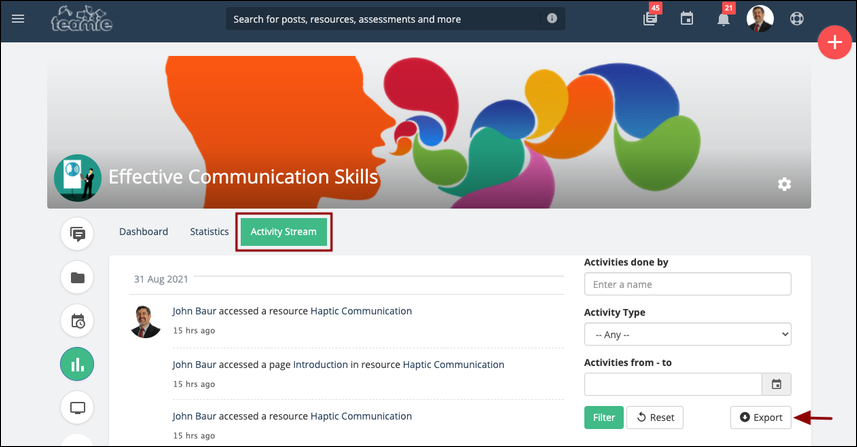This screenshot has width=857, height=447.
Task: Click the 31 Aug 2021 date heading
Action: 161,279
